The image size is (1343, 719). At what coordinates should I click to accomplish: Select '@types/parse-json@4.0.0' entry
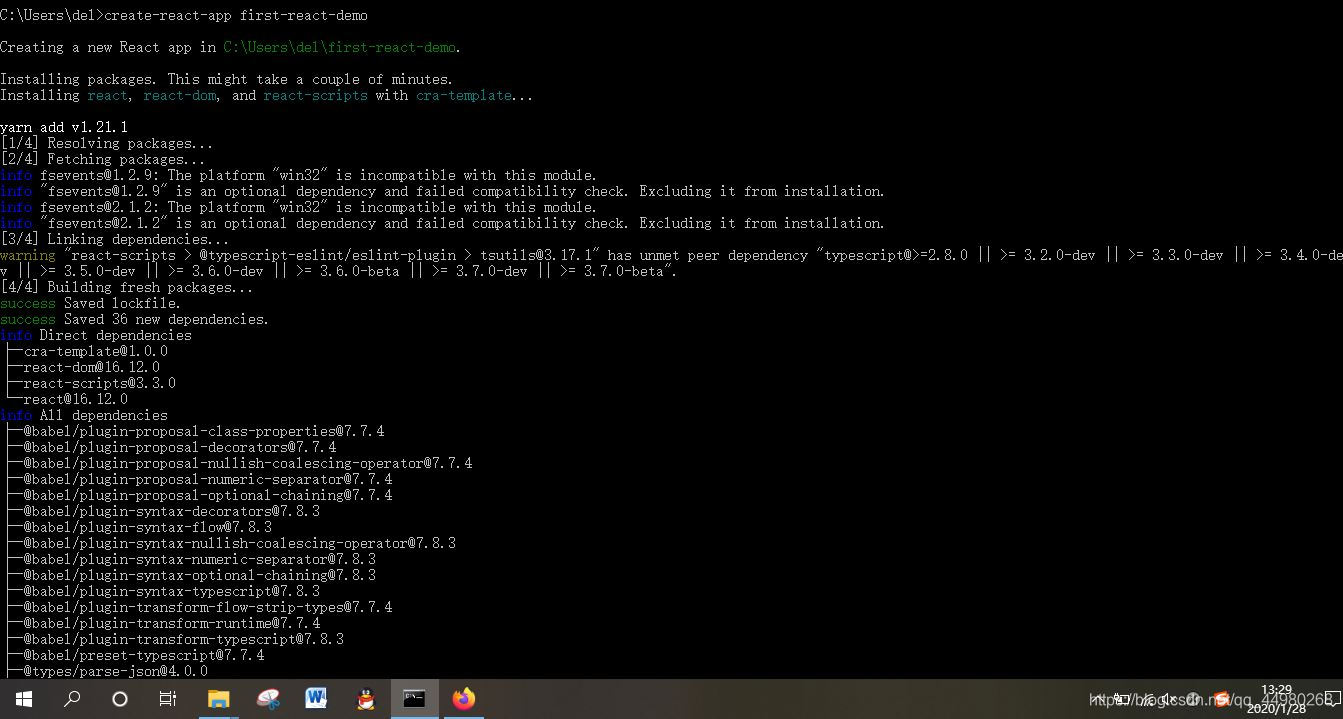116,671
